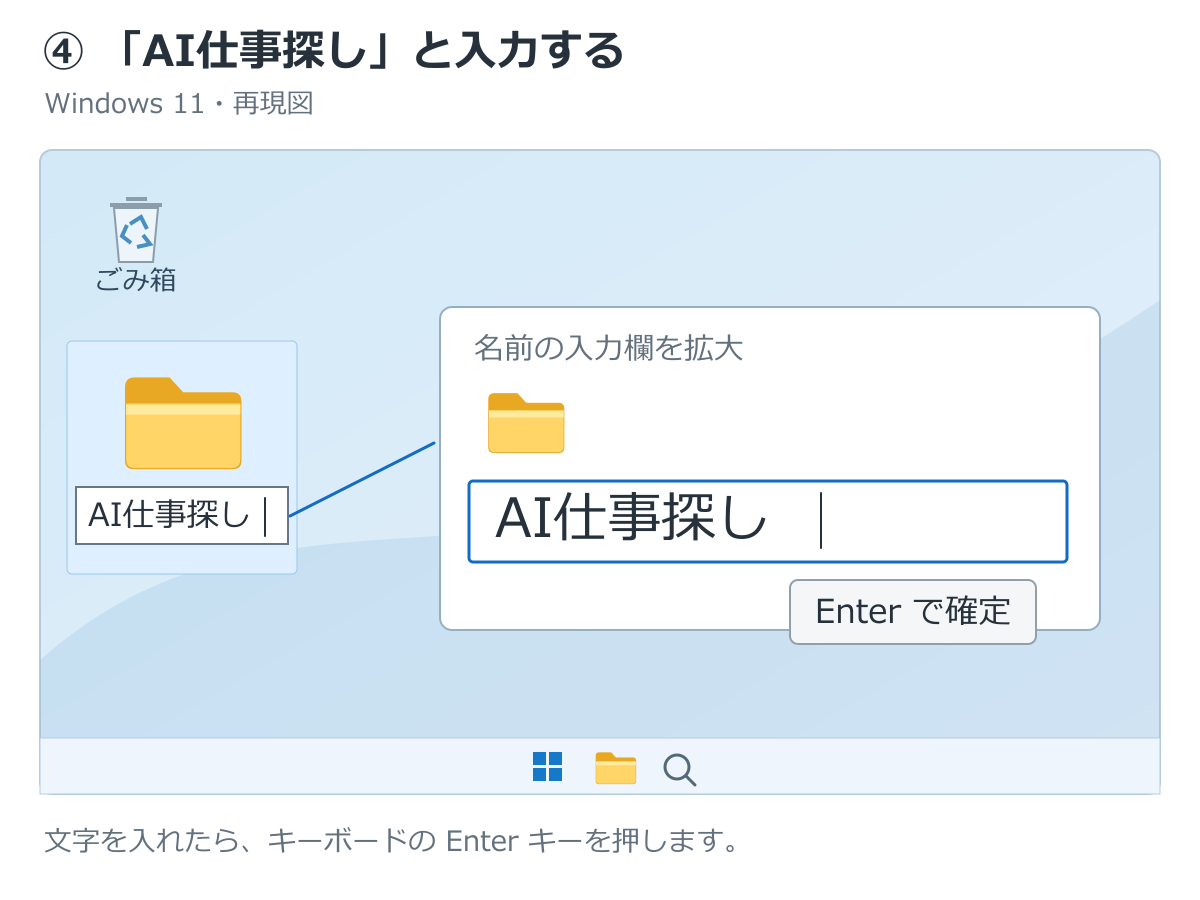The image size is (1200, 900).
Task: Click the "ごみ箱" label text
Action: click(136, 280)
